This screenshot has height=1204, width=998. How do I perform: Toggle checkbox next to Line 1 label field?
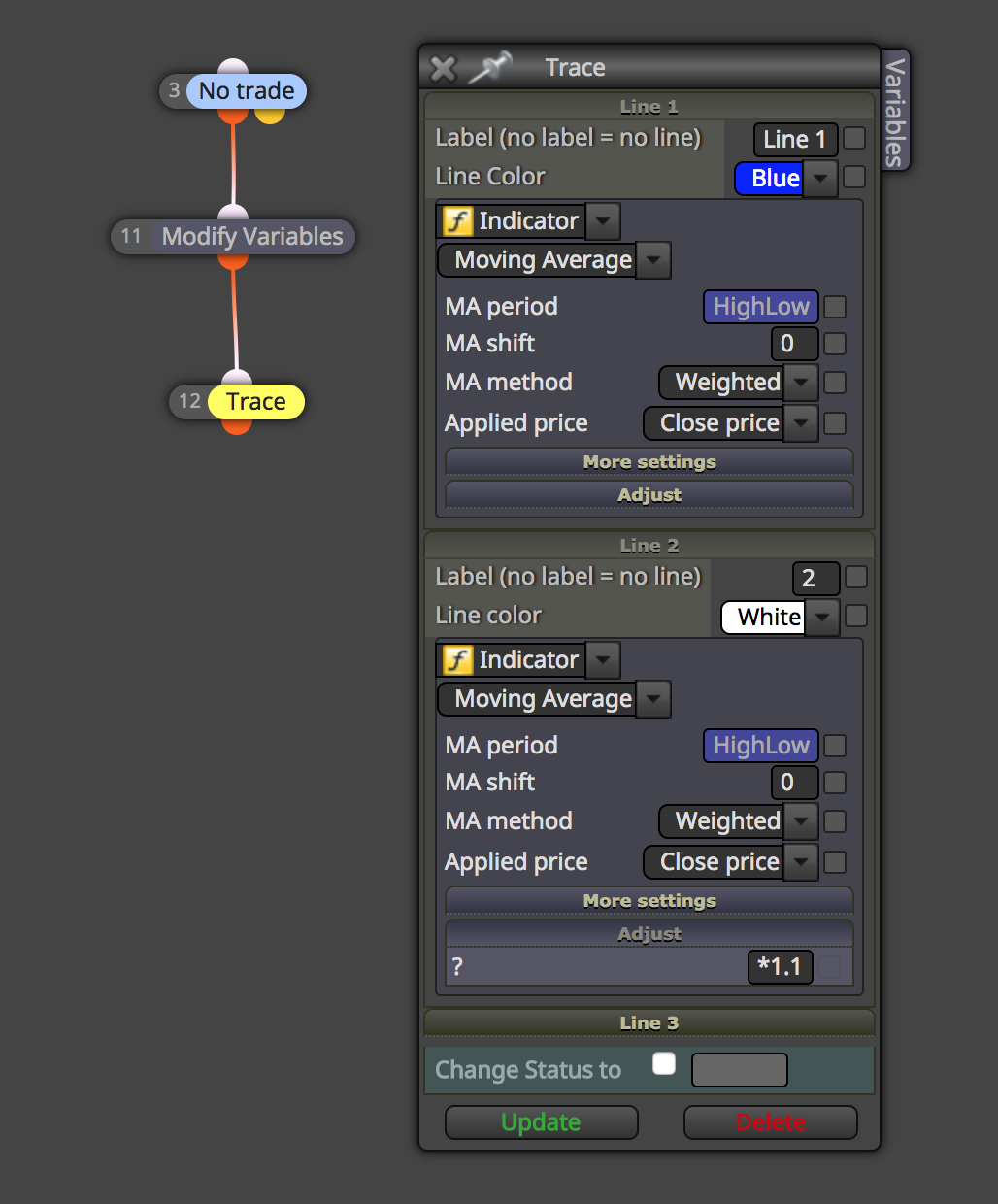pos(854,139)
